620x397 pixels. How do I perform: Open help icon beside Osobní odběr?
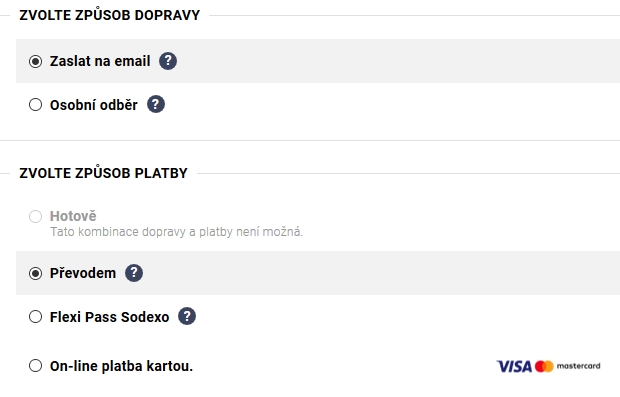click(156, 105)
